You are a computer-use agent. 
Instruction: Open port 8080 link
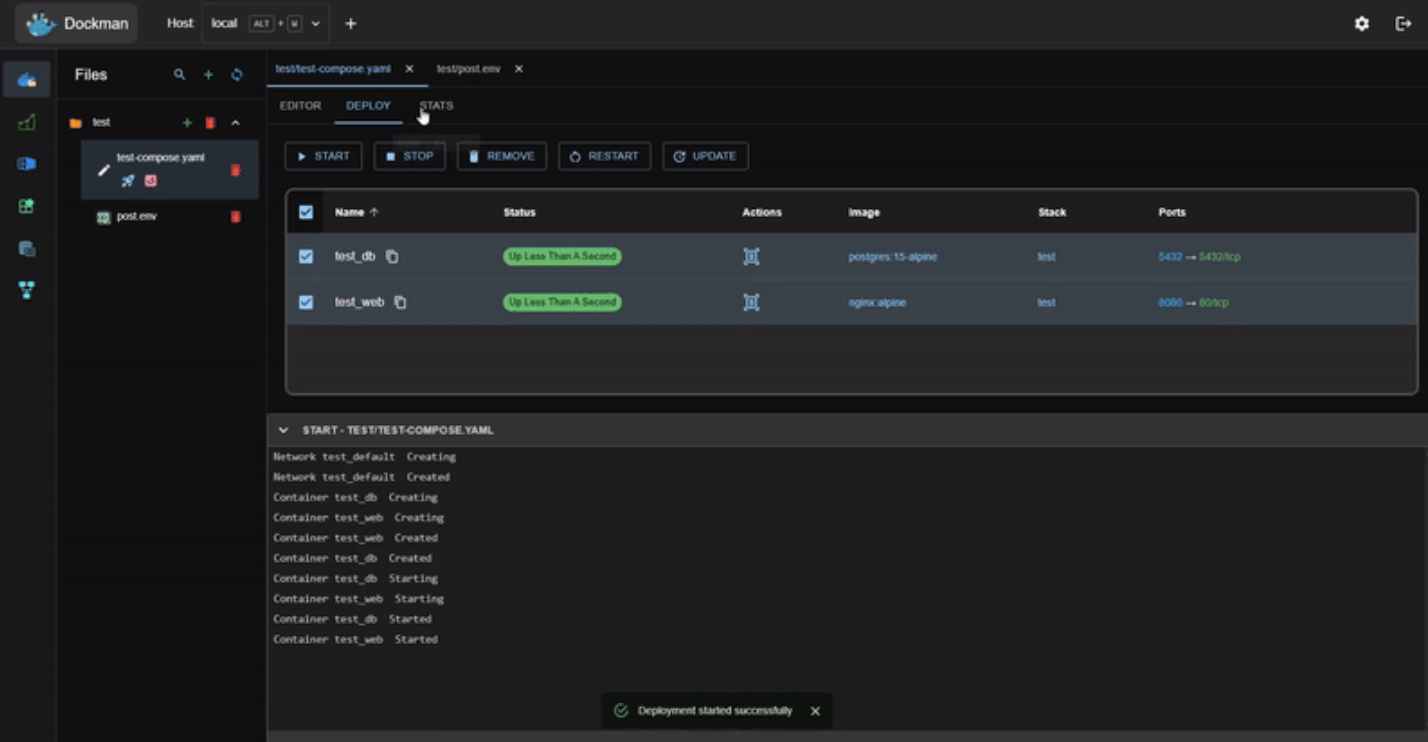coord(1170,302)
